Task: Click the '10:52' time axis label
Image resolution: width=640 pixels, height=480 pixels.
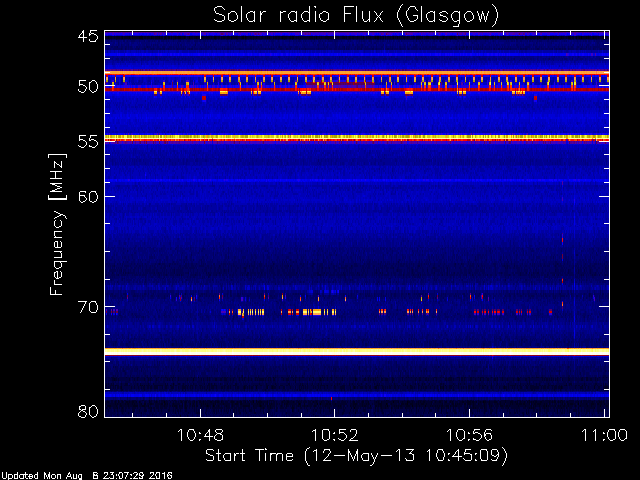Action: [335, 435]
